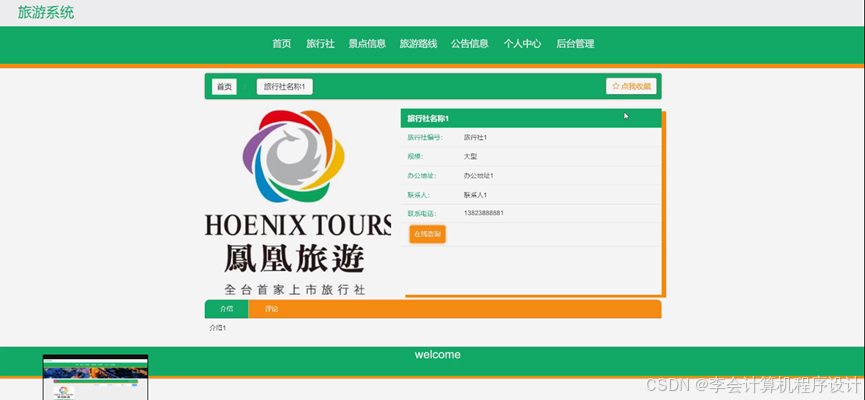865x400 pixels.
Task: Click the 办公地址1 value
Action: [x=478, y=176]
